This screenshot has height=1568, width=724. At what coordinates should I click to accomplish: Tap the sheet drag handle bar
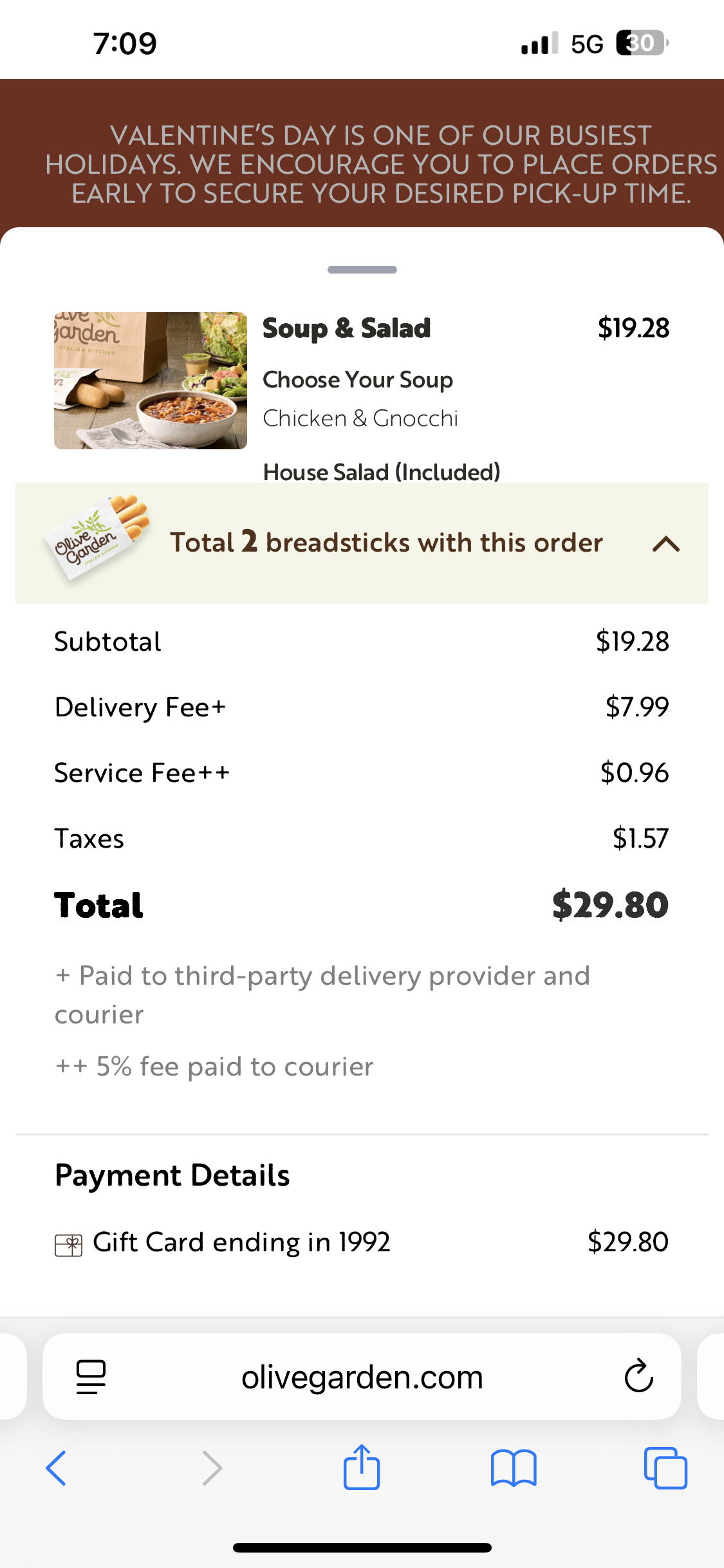[x=362, y=270]
